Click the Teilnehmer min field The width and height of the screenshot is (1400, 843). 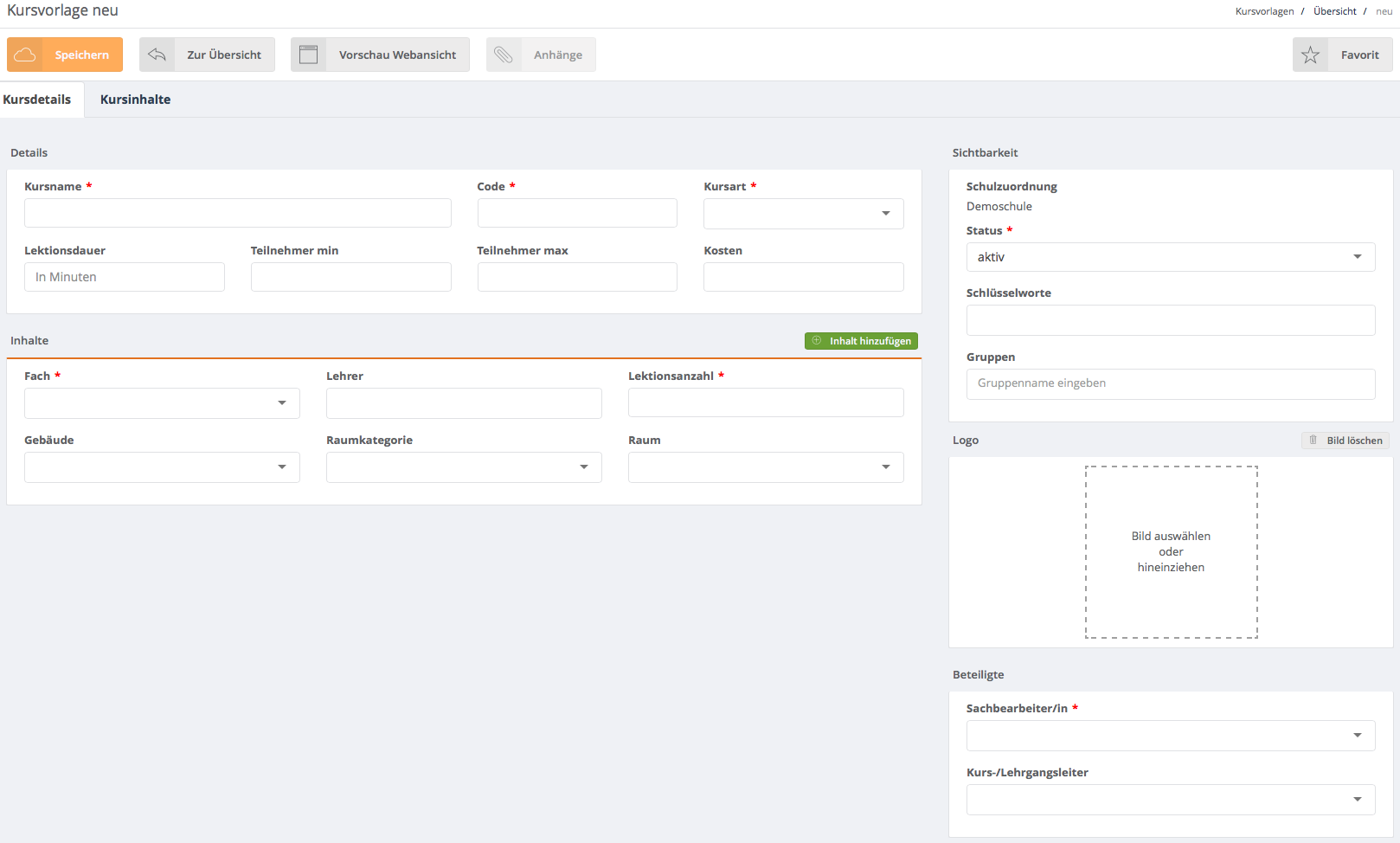click(351, 277)
